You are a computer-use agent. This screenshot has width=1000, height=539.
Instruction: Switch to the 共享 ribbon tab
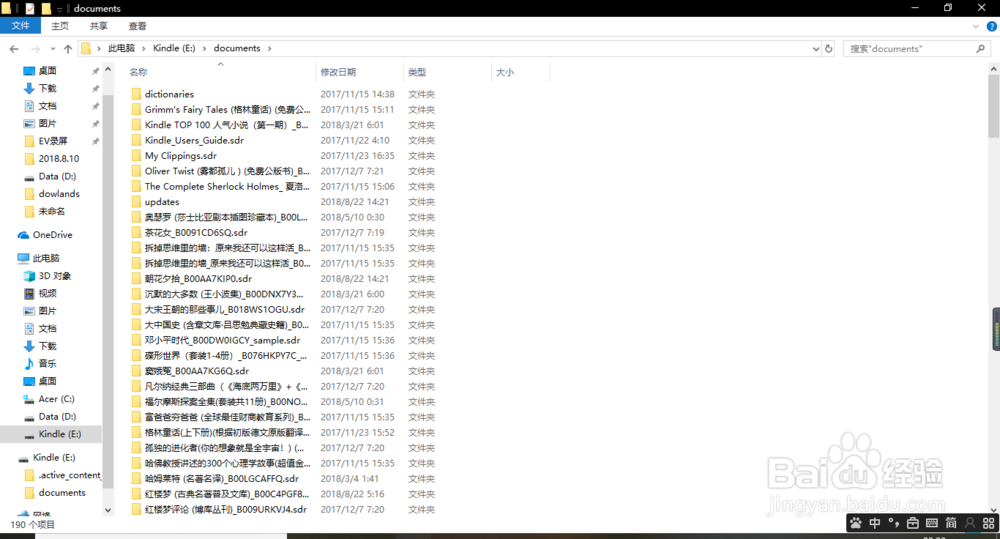(x=98, y=26)
